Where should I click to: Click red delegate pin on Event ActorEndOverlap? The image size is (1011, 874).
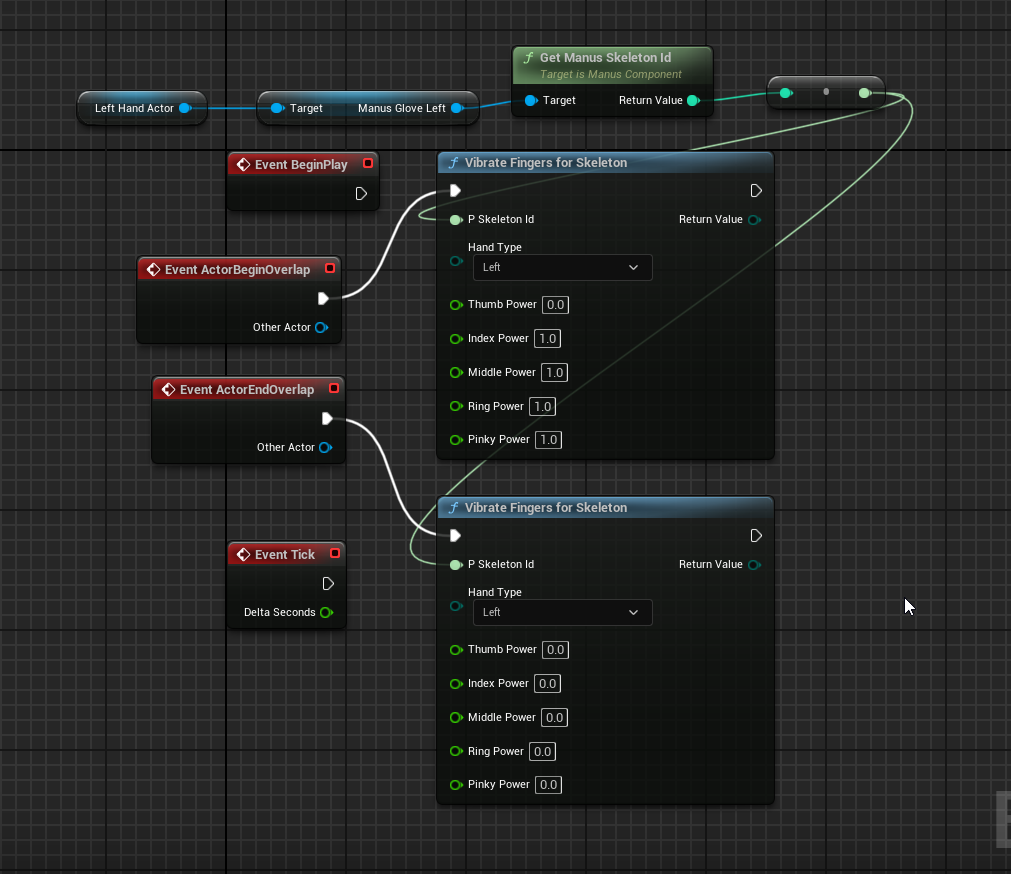click(x=334, y=389)
